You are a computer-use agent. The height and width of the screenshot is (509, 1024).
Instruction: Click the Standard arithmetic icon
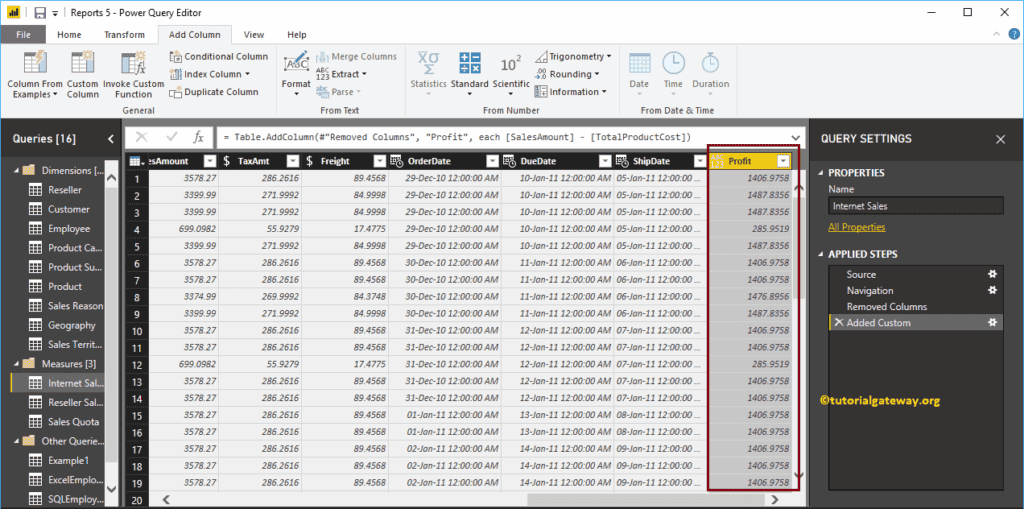pyautogui.click(x=469, y=64)
